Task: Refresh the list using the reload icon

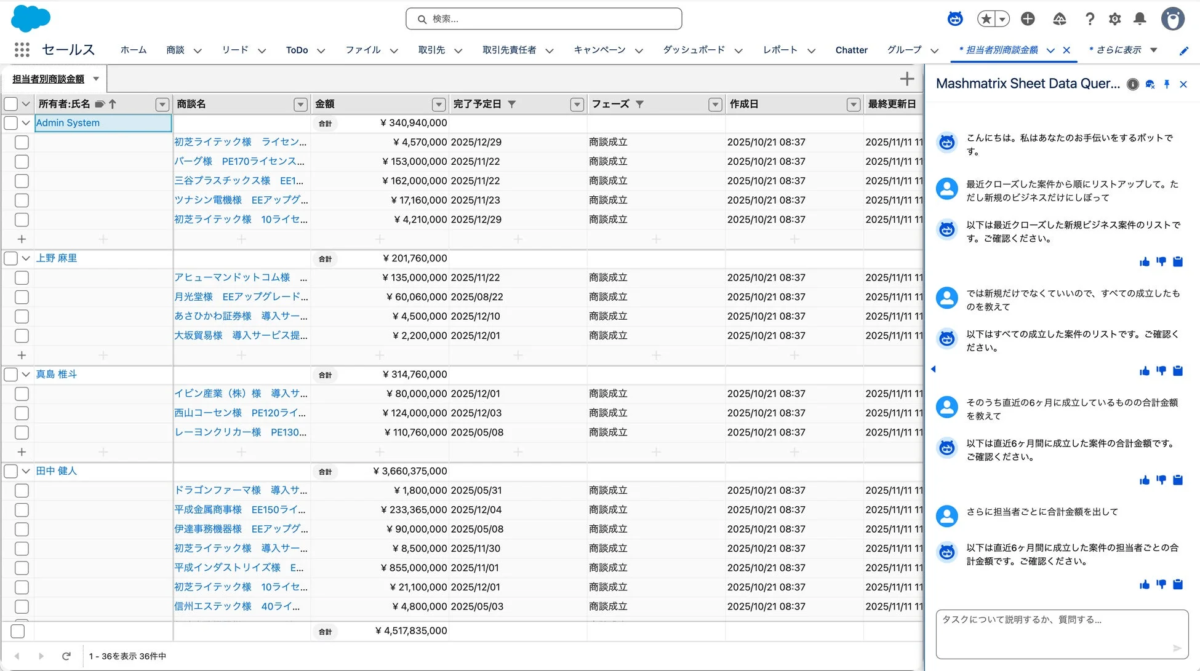Action: tap(65, 656)
